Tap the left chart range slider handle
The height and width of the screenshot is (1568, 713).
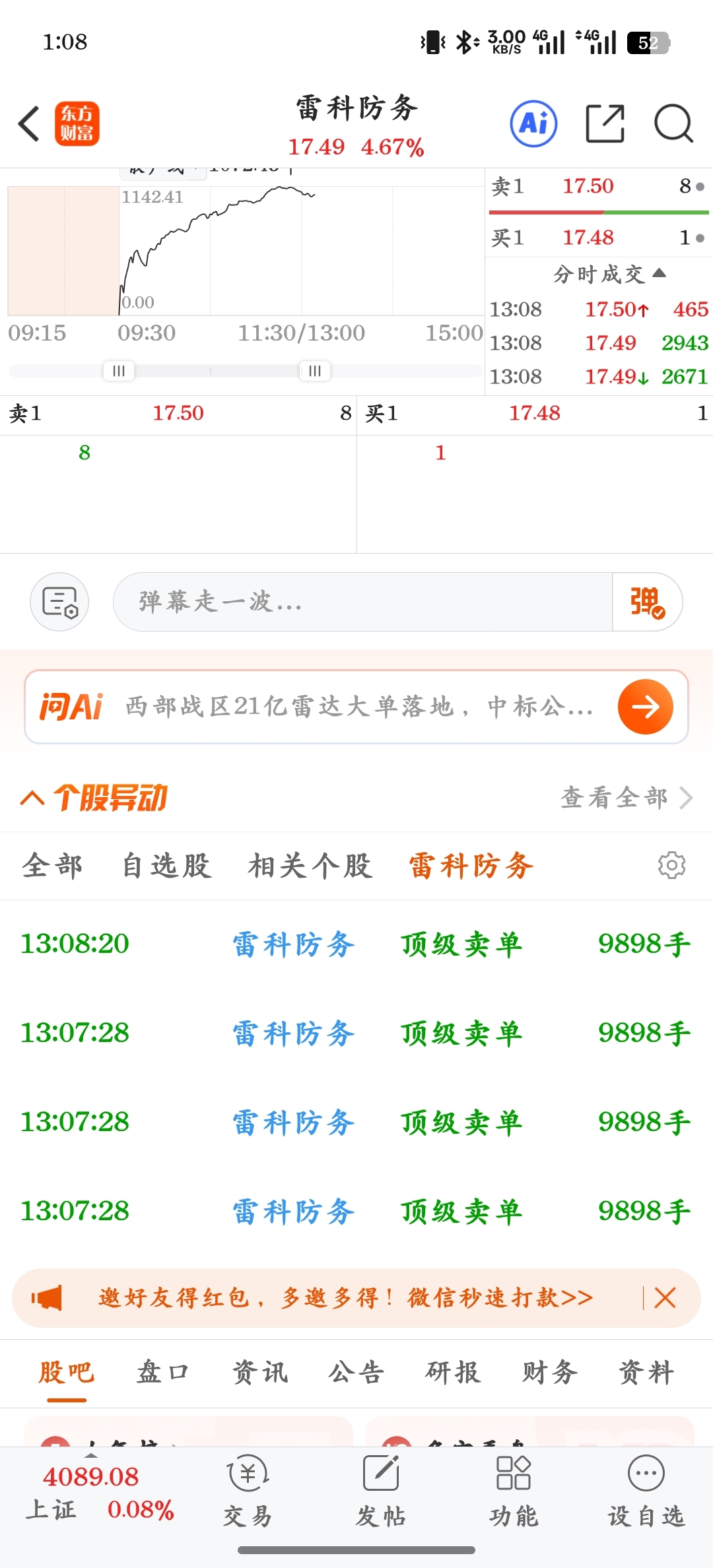pyautogui.click(x=119, y=371)
